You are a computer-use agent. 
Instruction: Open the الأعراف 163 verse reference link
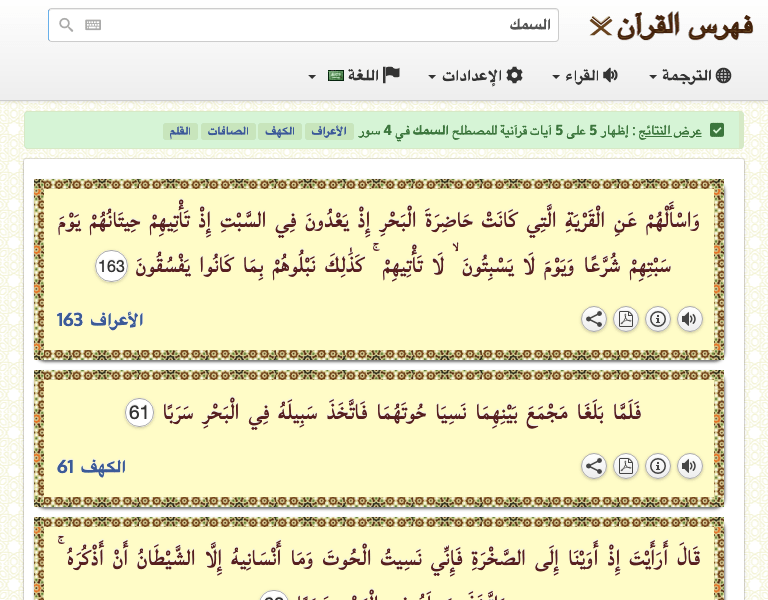(100, 320)
